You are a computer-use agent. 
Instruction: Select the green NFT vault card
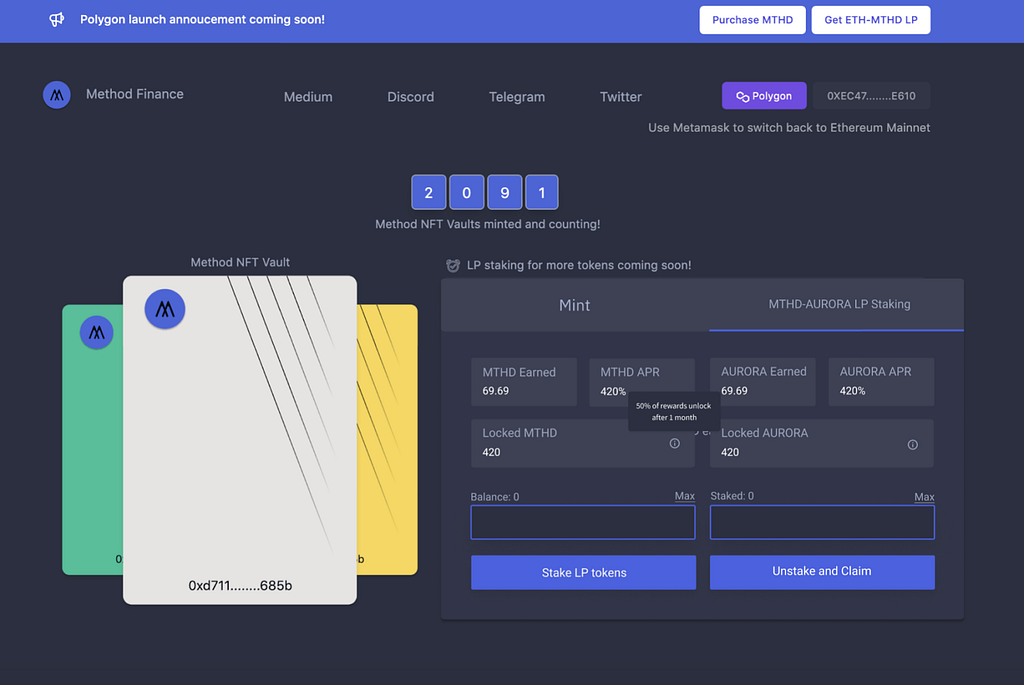point(93,440)
